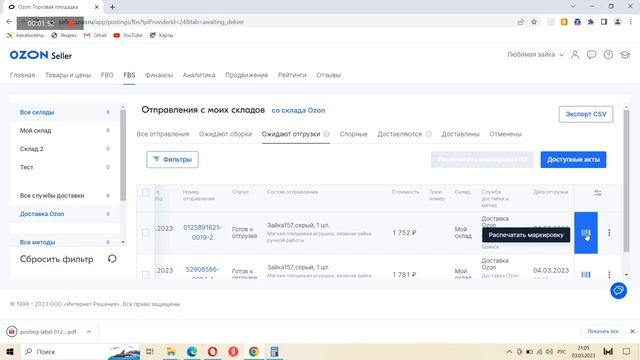Open shipment link 0125891621-0019-2
This screenshot has height=360, width=640.
[202, 232]
